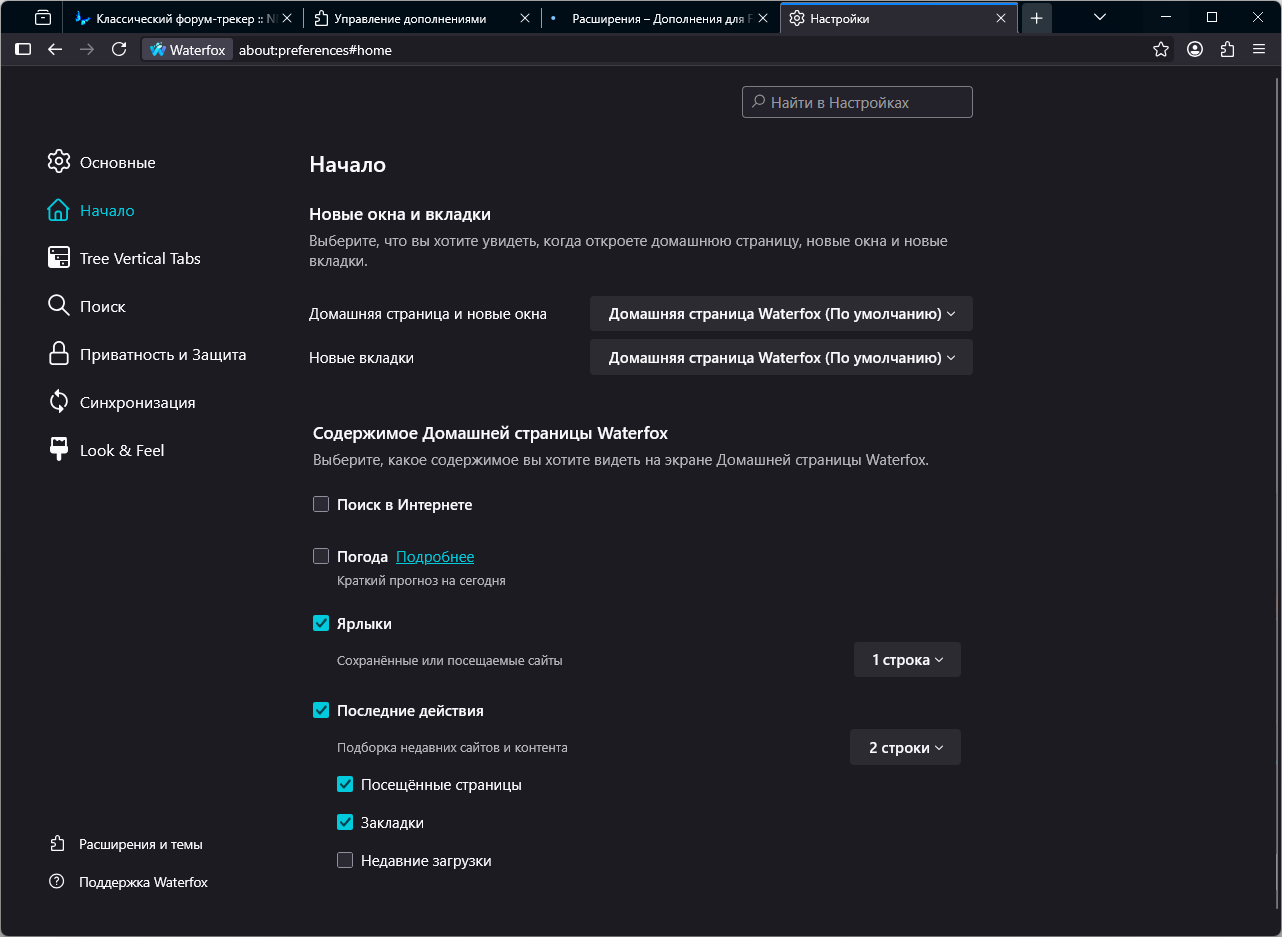
Task: Open the account profile icon
Action: point(1195,49)
